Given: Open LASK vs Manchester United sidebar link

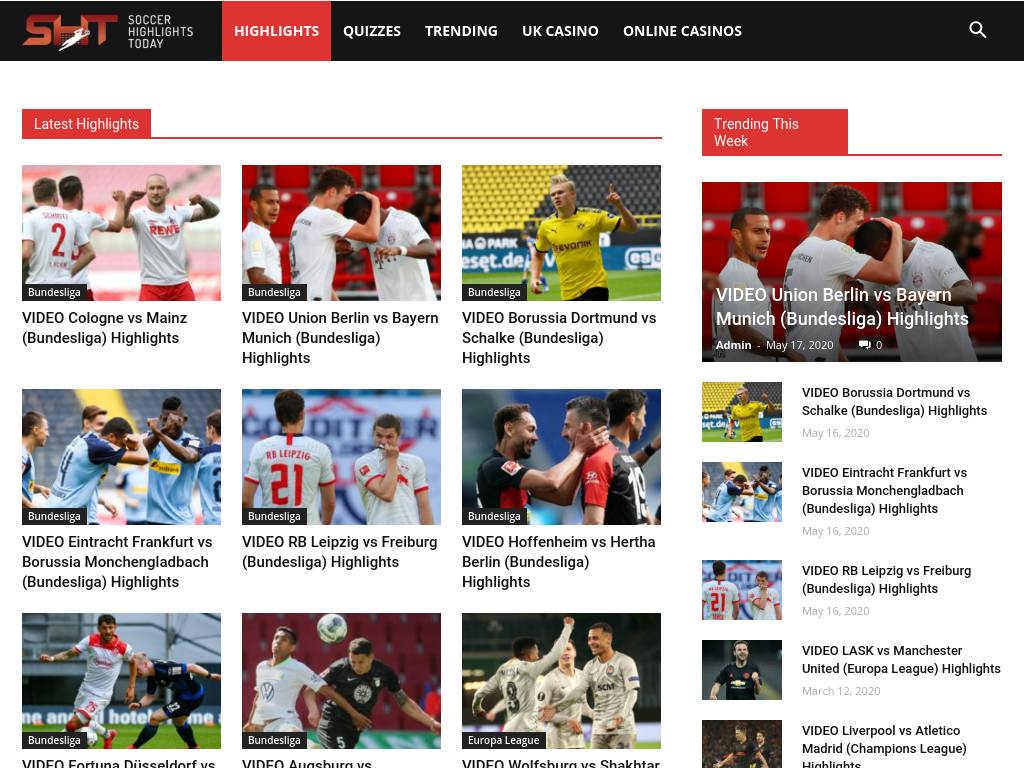Looking at the screenshot, I should (900, 659).
